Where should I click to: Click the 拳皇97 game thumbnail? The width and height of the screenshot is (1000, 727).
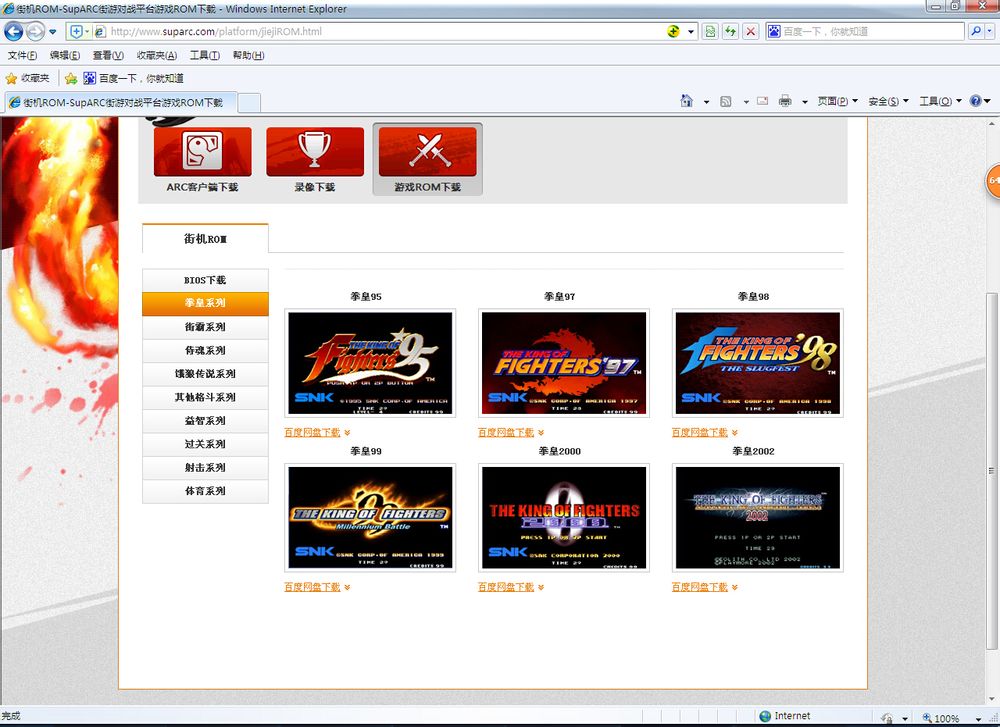564,363
